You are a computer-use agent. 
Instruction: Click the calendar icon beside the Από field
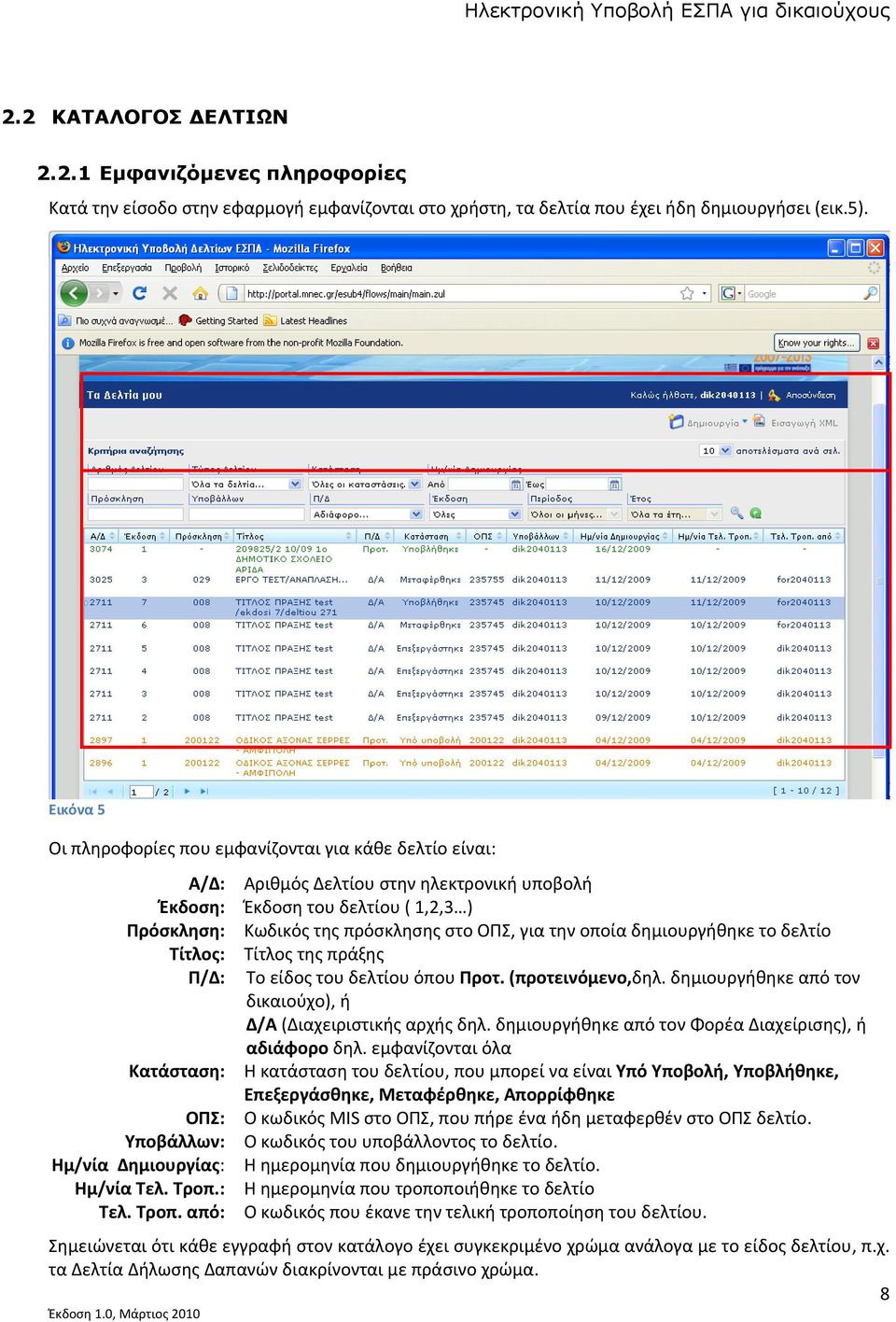click(x=516, y=485)
